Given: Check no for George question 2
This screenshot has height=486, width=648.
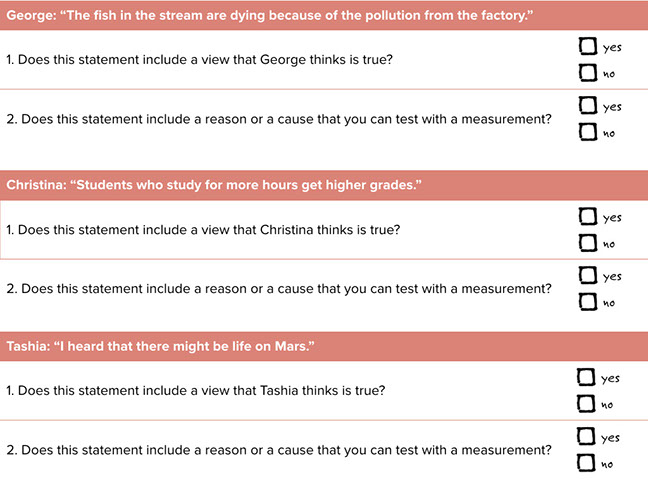Looking at the screenshot, I should tap(588, 132).
